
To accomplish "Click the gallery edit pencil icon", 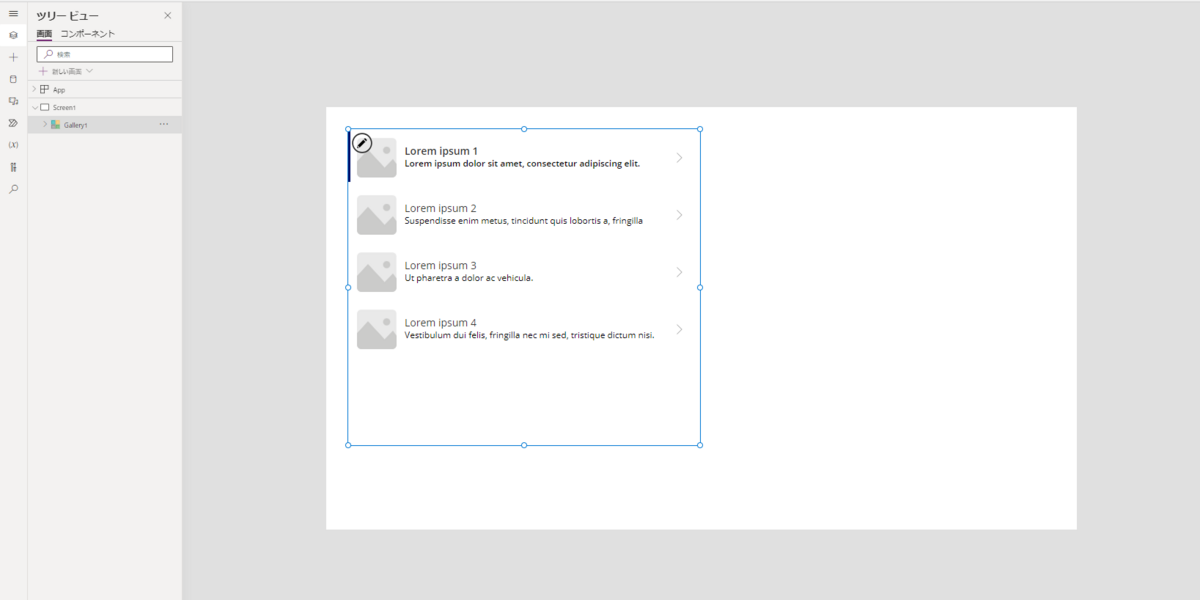I will click(x=362, y=144).
